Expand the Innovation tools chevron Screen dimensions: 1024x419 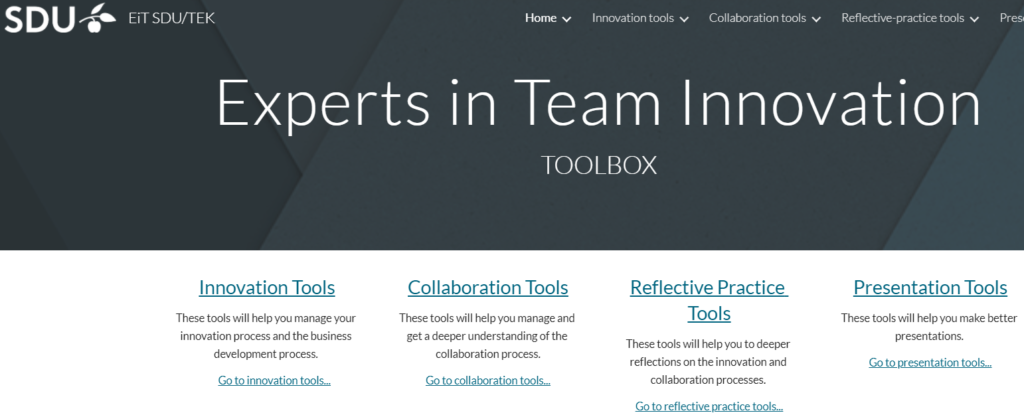point(684,19)
